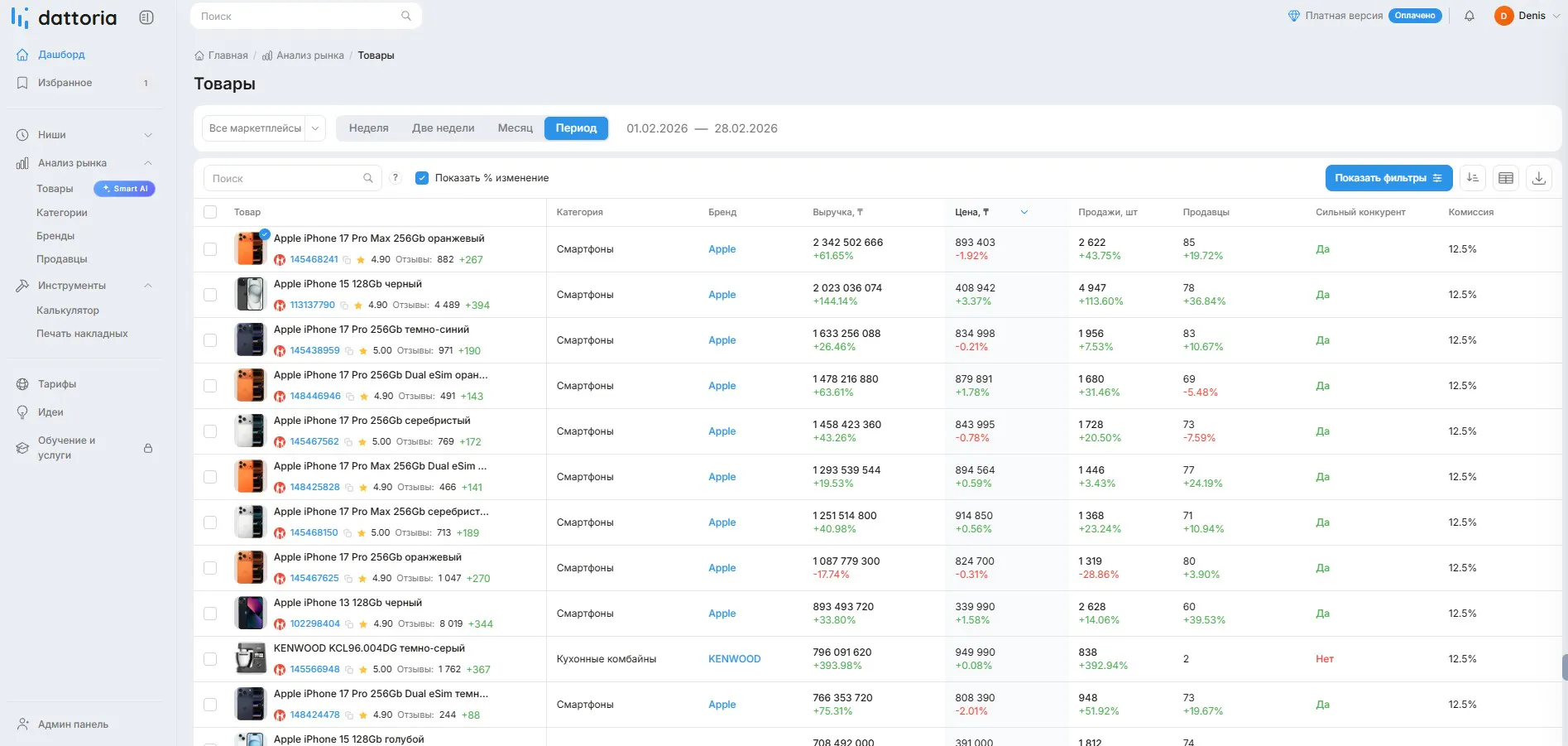This screenshot has width=1568, height=746.
Task: Open the Все маркетплейсы dropdown
Action: pos(264,128)
